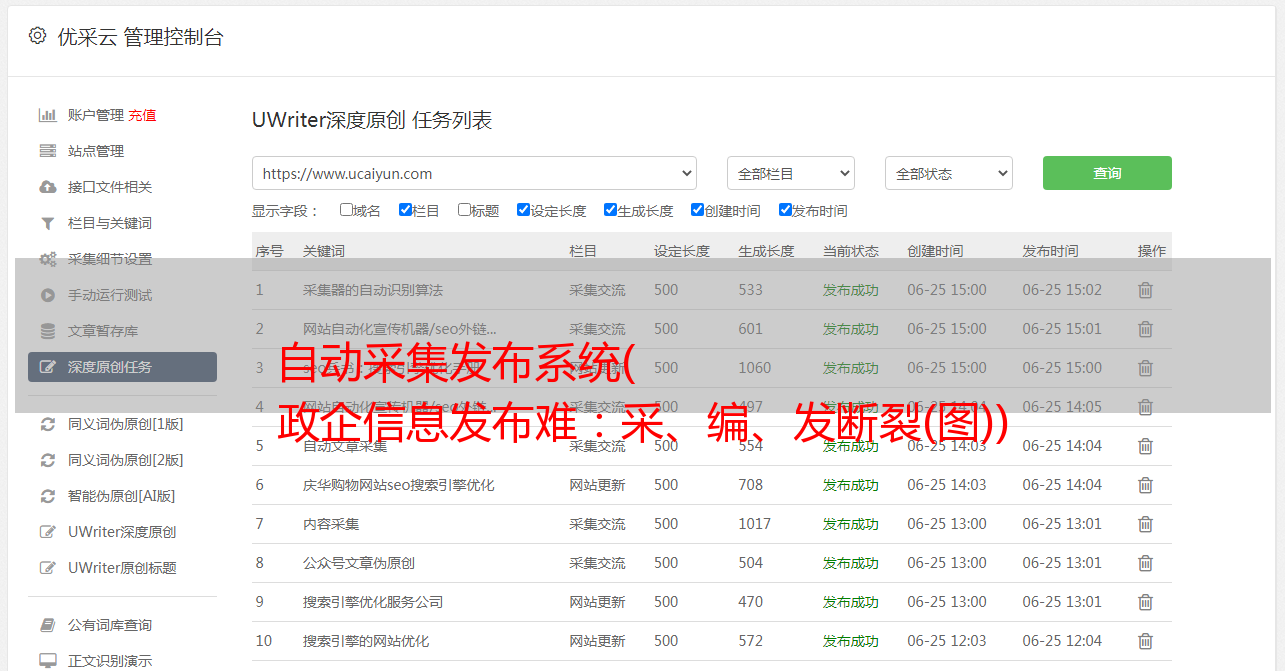Click the gear icon beside 优采云 管理控制台
The image size is (1285, 671).
(x=37, y=36)
